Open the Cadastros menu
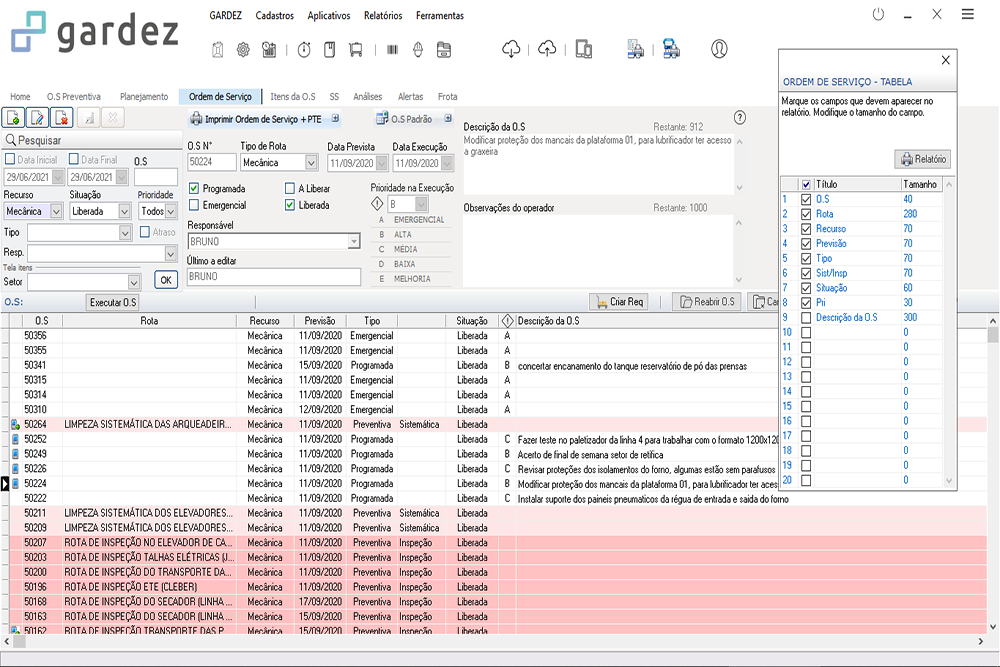 (x=275, y=15)
